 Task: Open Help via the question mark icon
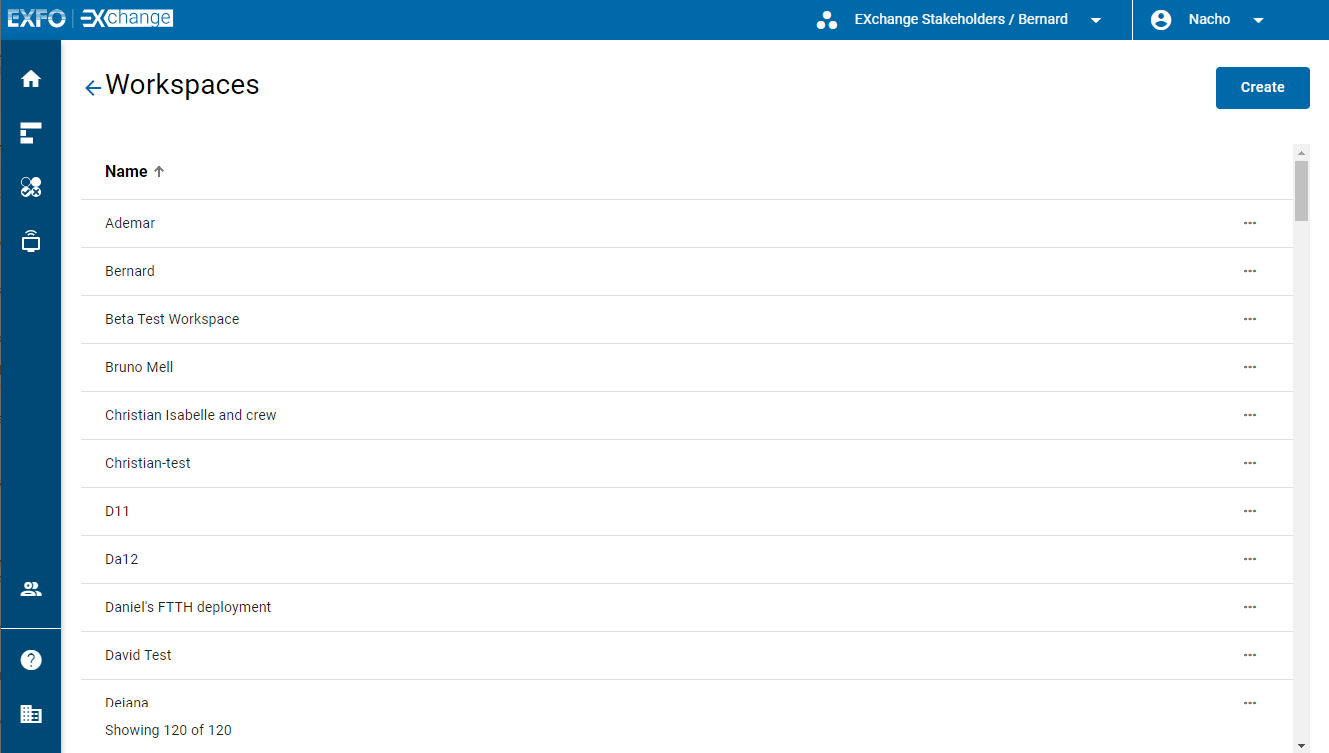[30, 659]
